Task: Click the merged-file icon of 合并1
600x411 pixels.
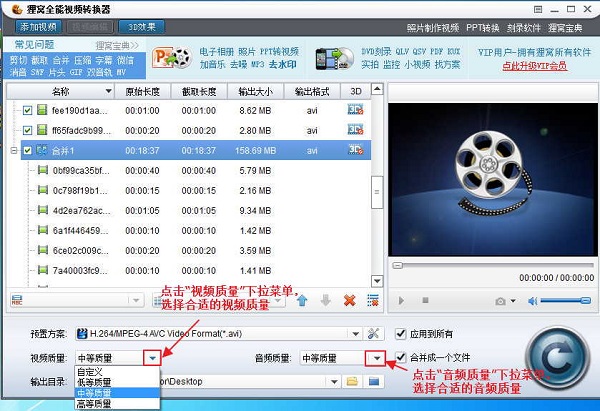Action: pos(42,150)
